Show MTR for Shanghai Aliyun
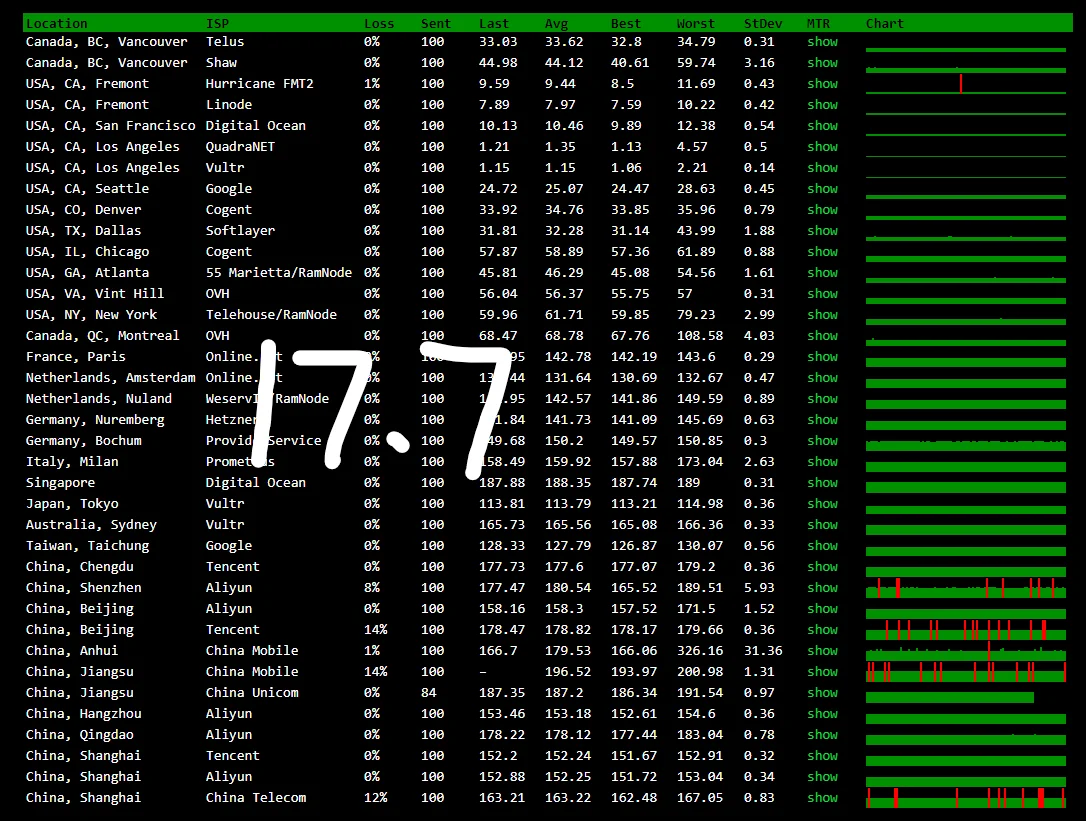The width and height of the screenshot is (1086, 821). 822,776
